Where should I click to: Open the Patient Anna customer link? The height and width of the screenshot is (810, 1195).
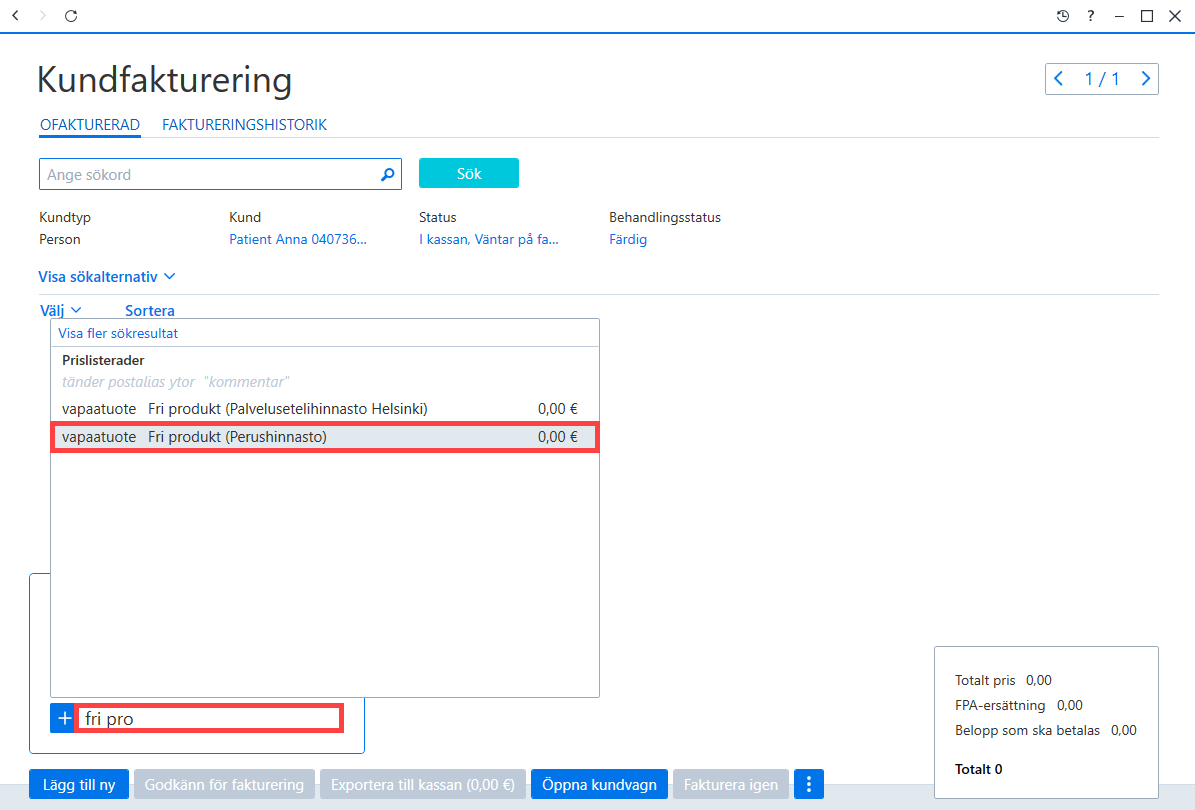[x=298, y=239]
